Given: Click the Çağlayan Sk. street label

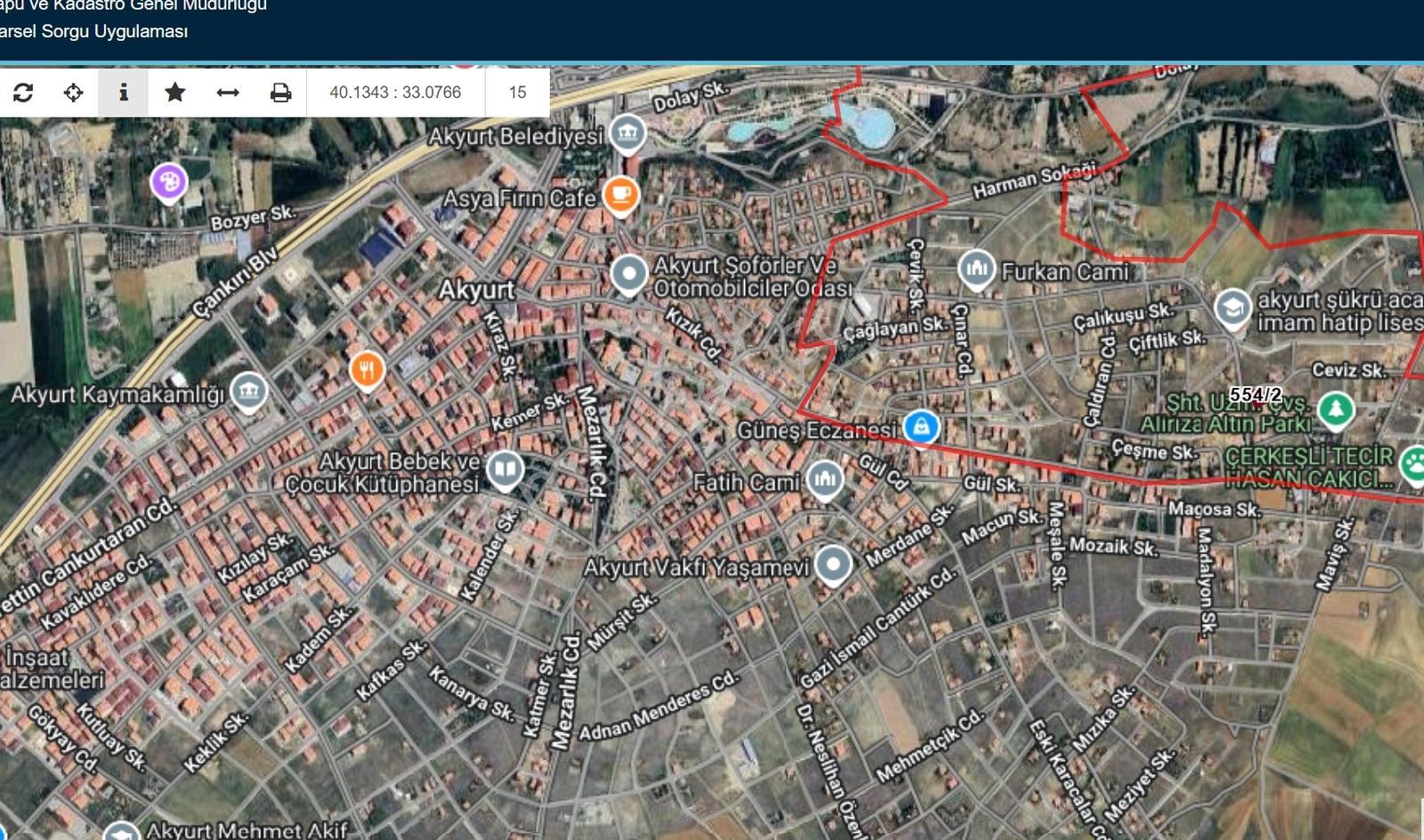Looking at the screenshot, I should pyautogui.click(x=895, y=329).
